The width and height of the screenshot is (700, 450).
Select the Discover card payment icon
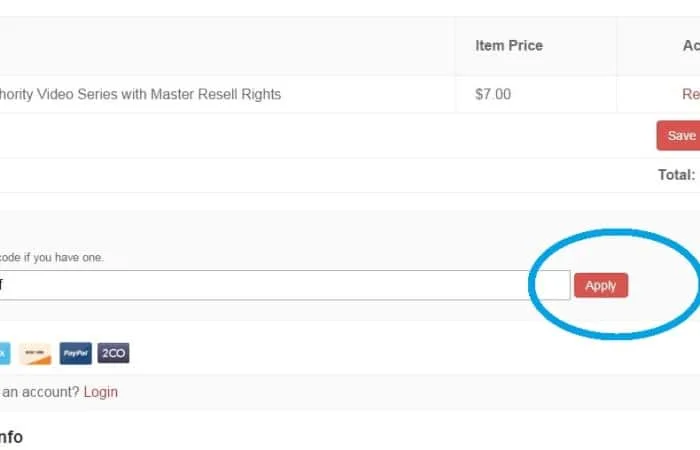tap(35, 354)
